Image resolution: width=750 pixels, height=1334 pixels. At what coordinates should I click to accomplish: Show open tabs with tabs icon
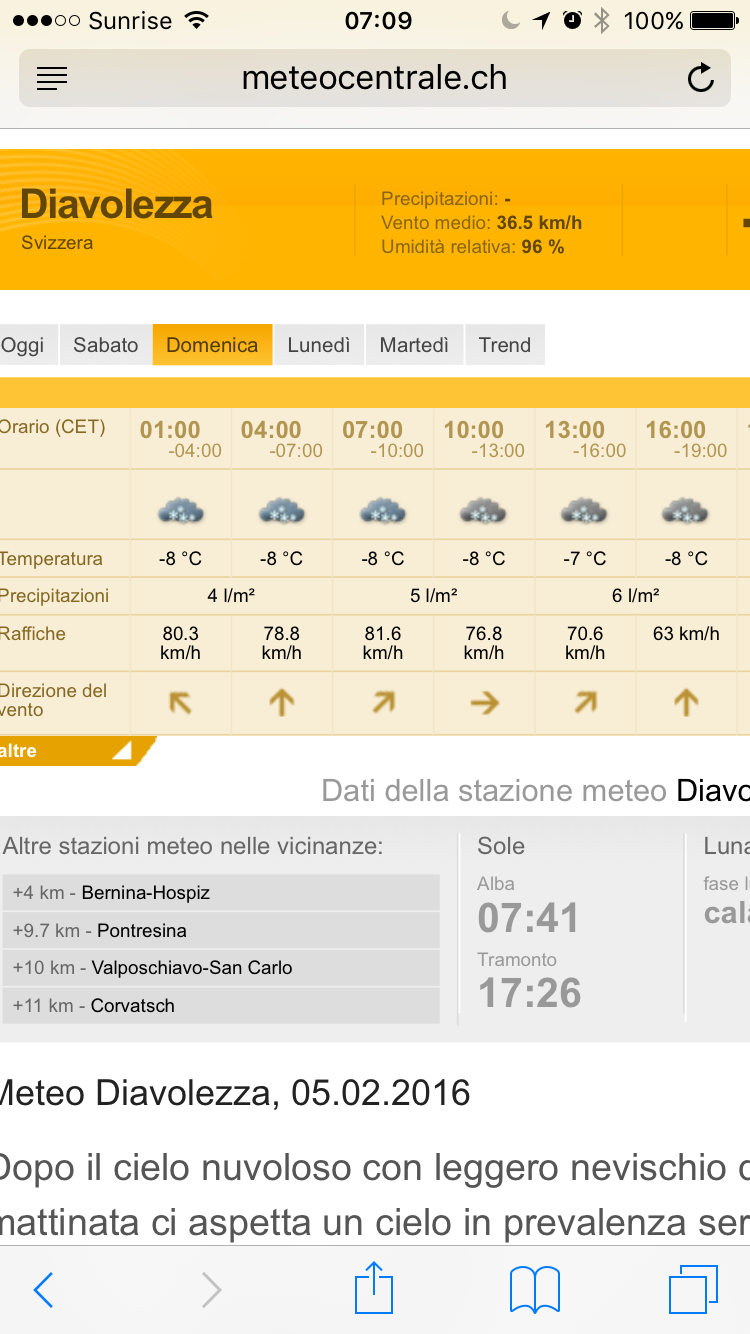(693, 1289)
